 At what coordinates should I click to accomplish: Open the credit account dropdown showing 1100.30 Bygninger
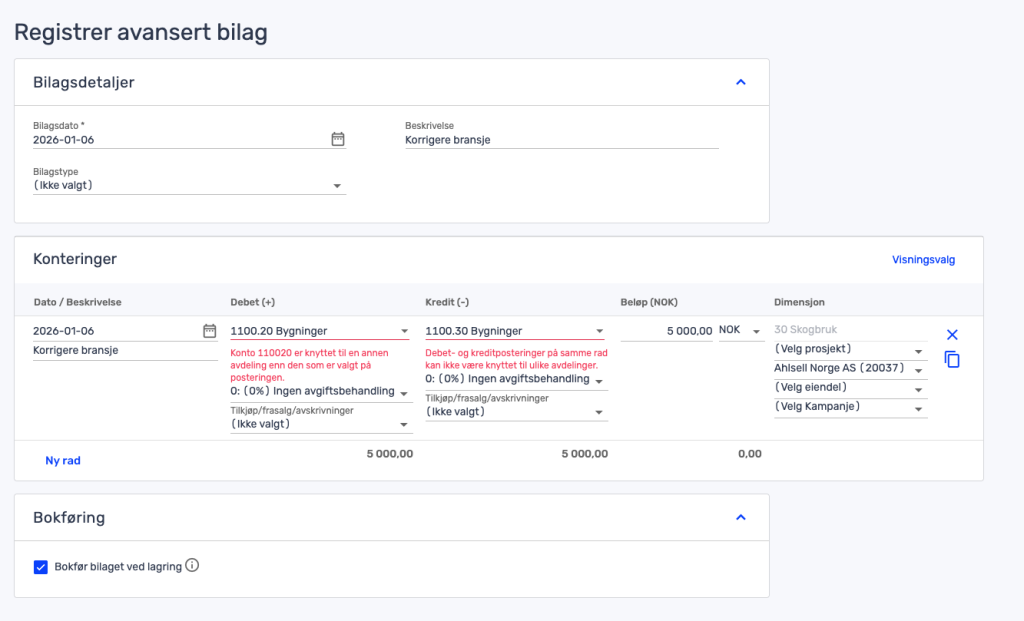598,329
